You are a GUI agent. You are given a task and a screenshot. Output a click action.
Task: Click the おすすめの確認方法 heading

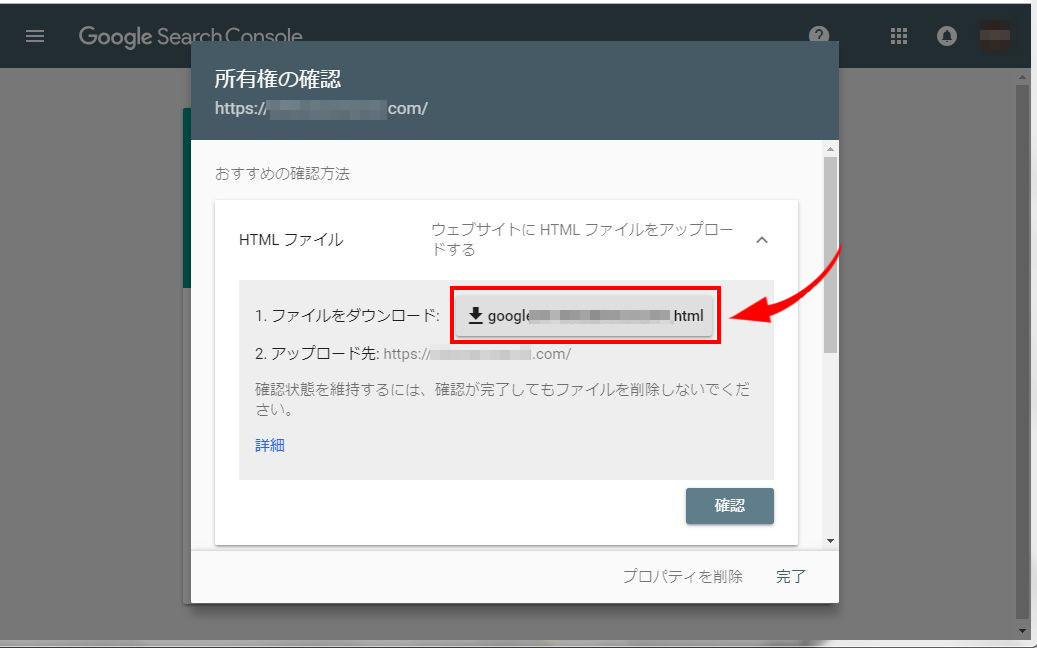(282, 174)
